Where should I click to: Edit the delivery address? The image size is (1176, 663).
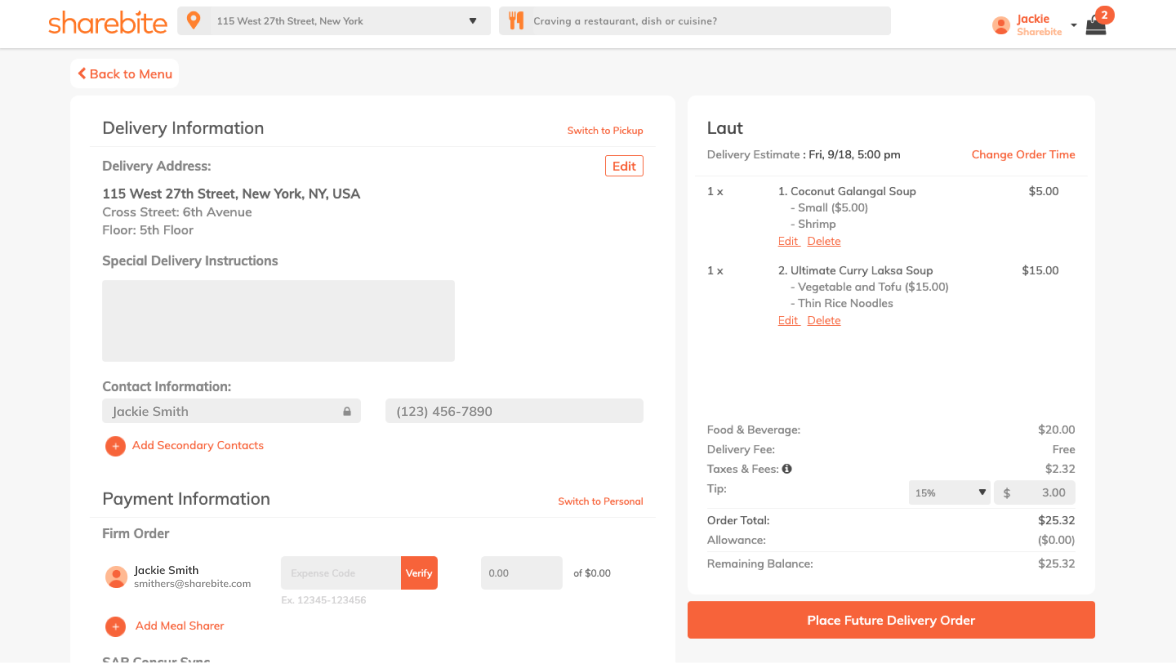pyautogui.click(x=624, y=166)
